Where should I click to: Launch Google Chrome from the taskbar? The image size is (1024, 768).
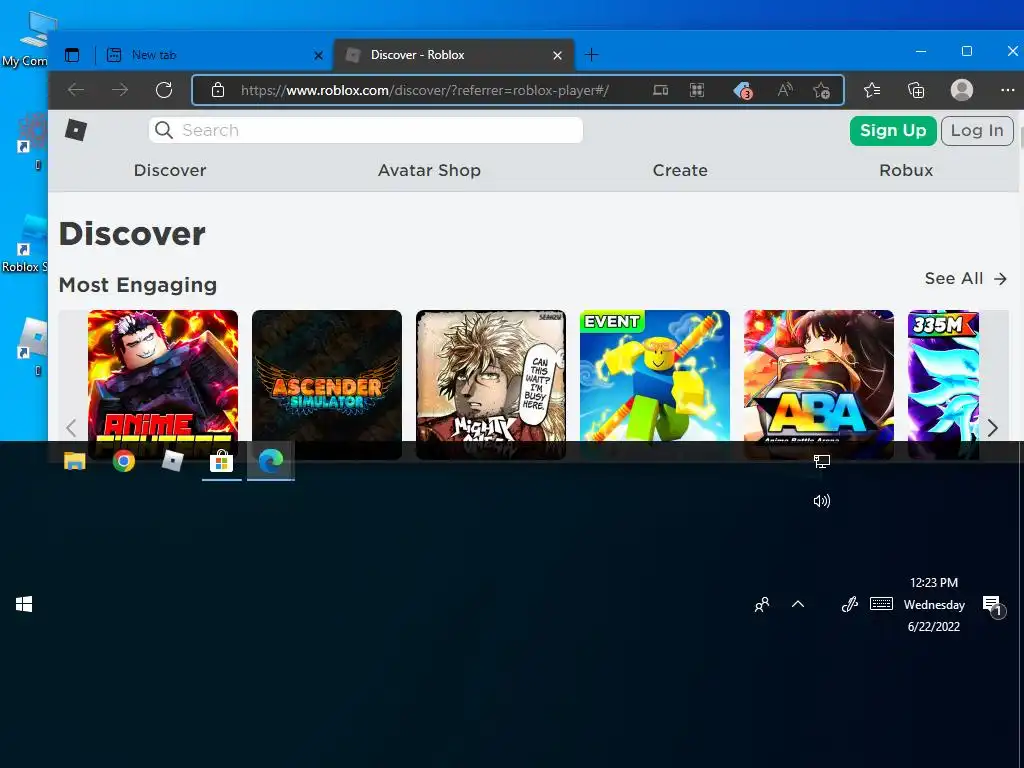(123, 462)
